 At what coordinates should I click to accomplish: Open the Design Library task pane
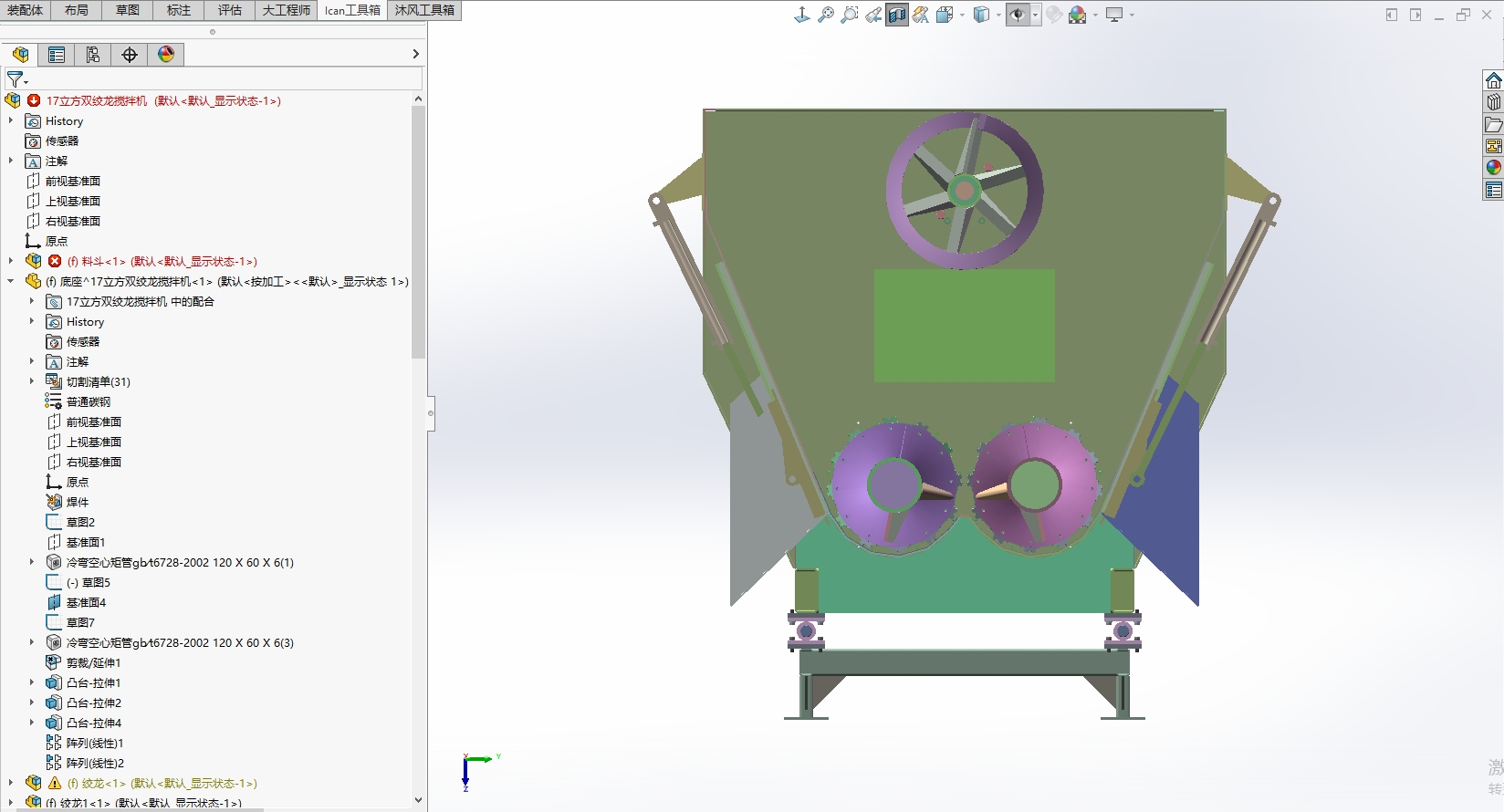click(1493, 102)
